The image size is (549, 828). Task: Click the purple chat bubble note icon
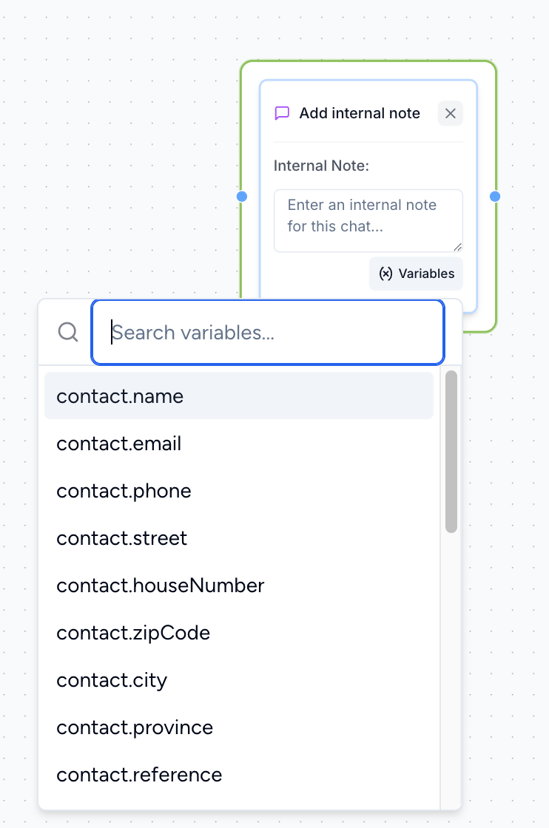pyautogui.click(x=282, y=113)
